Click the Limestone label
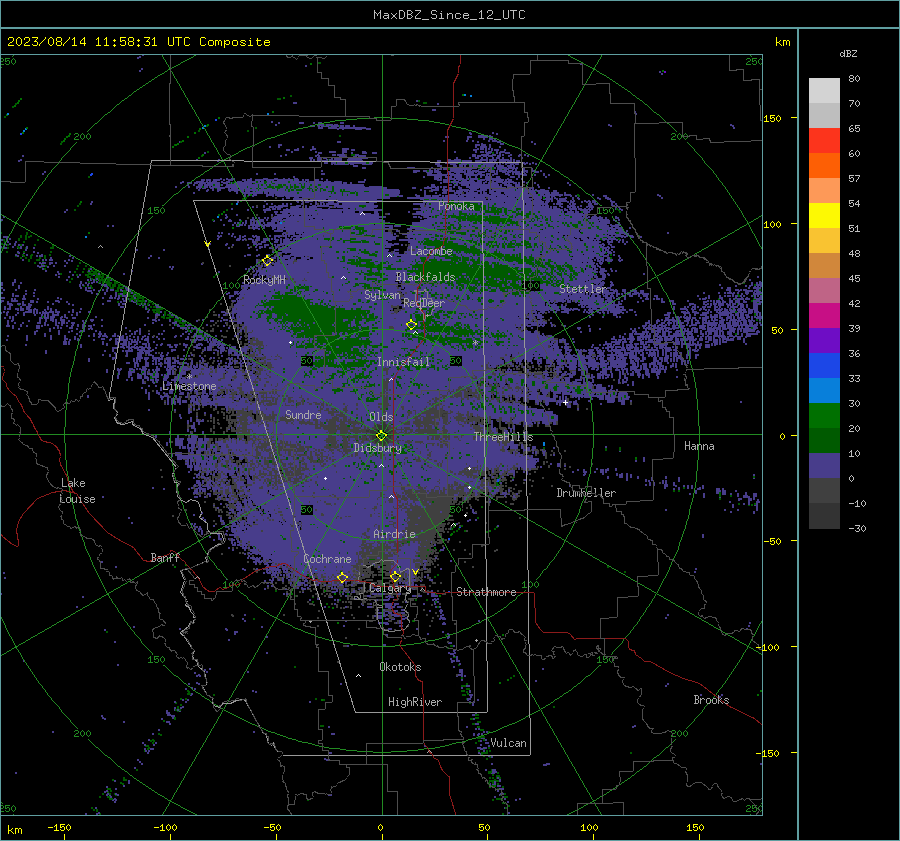 189,386
